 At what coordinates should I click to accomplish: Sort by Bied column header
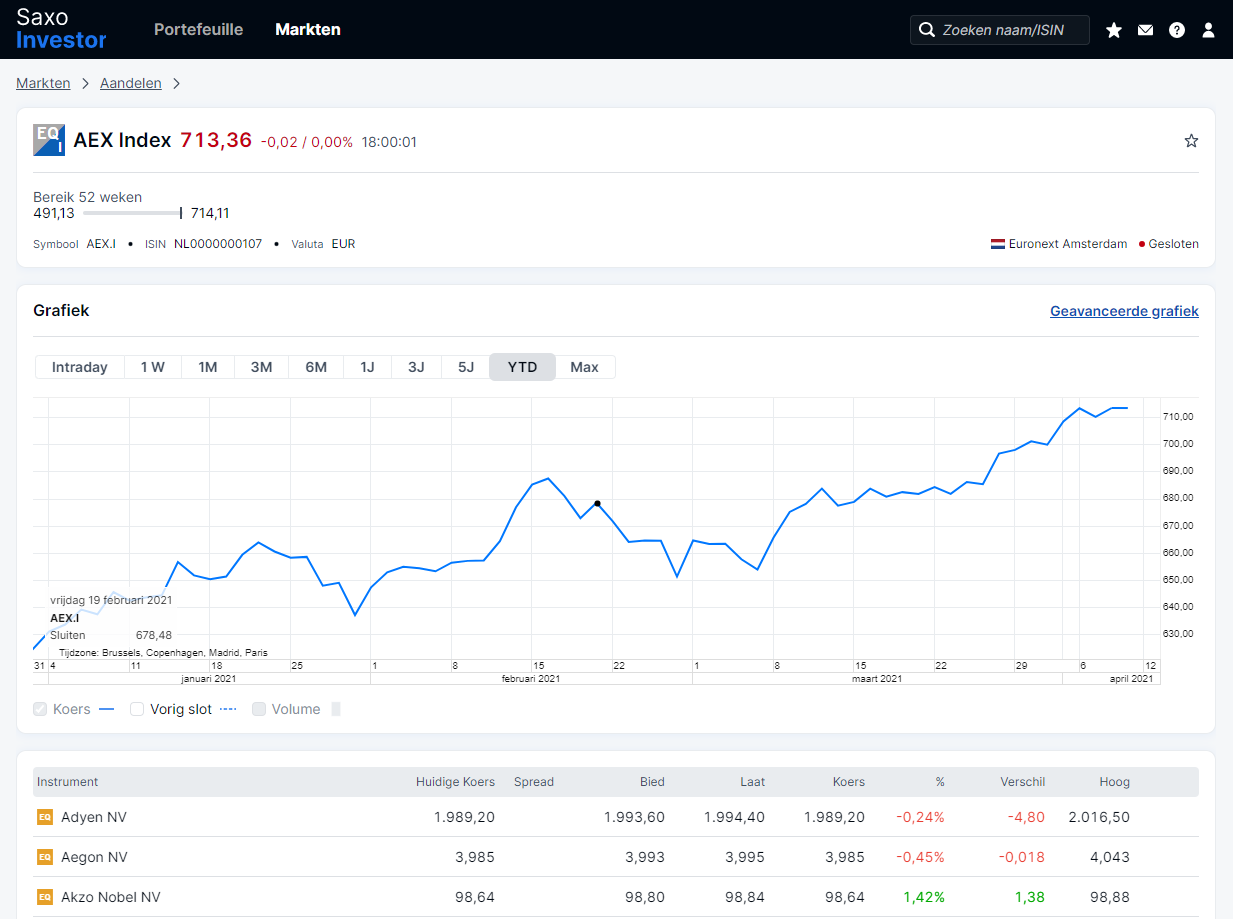click(652, 782)
